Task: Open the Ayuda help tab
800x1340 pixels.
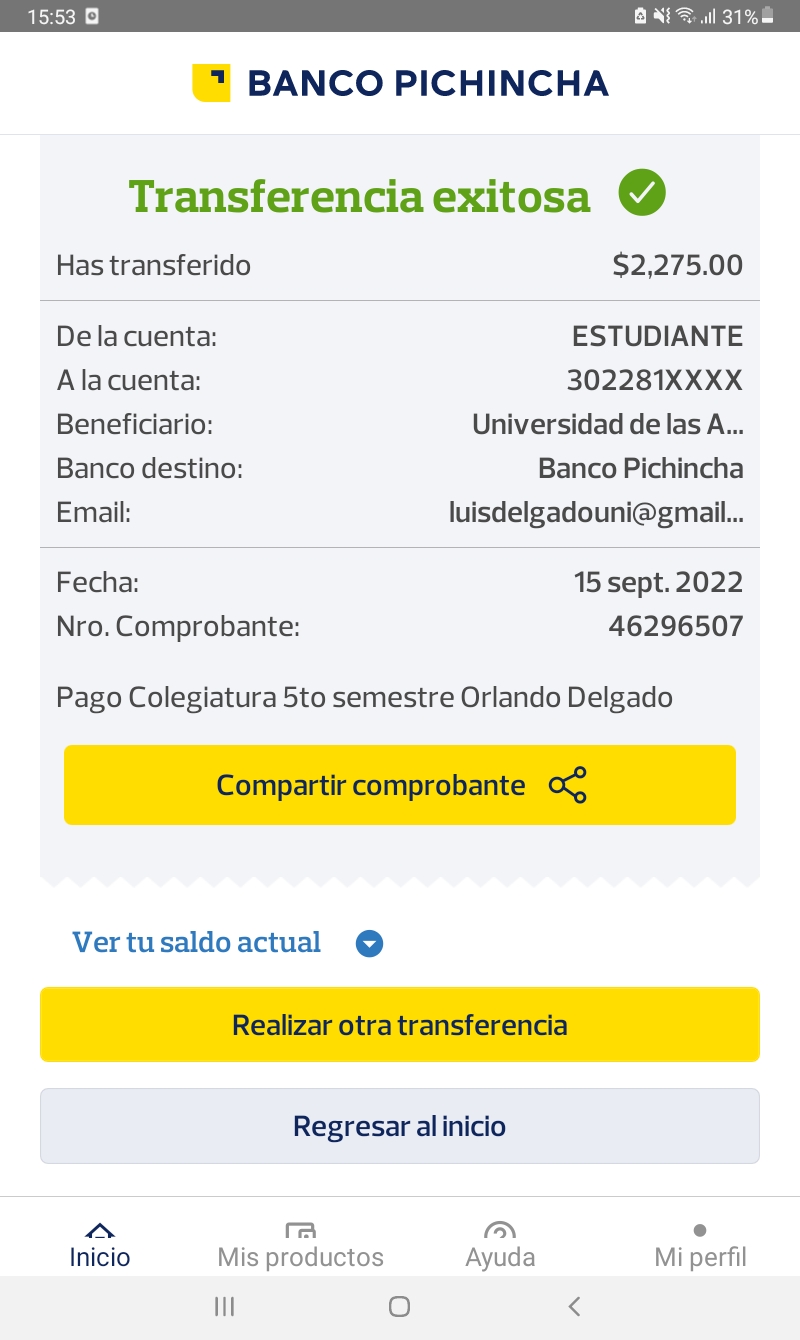Action: point(500,1246)
